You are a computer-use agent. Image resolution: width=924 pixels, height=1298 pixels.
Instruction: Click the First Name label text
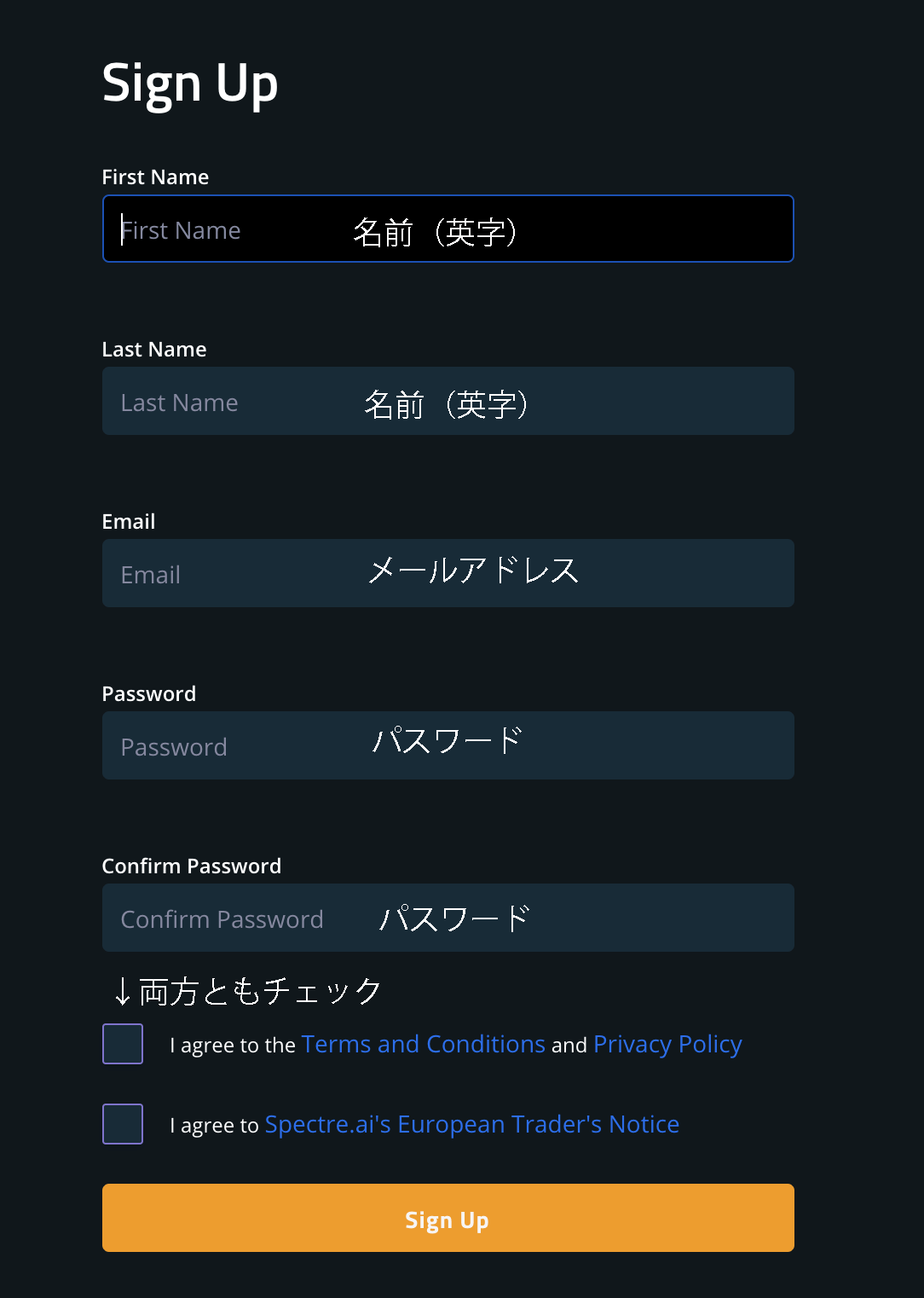click(155, 177)
